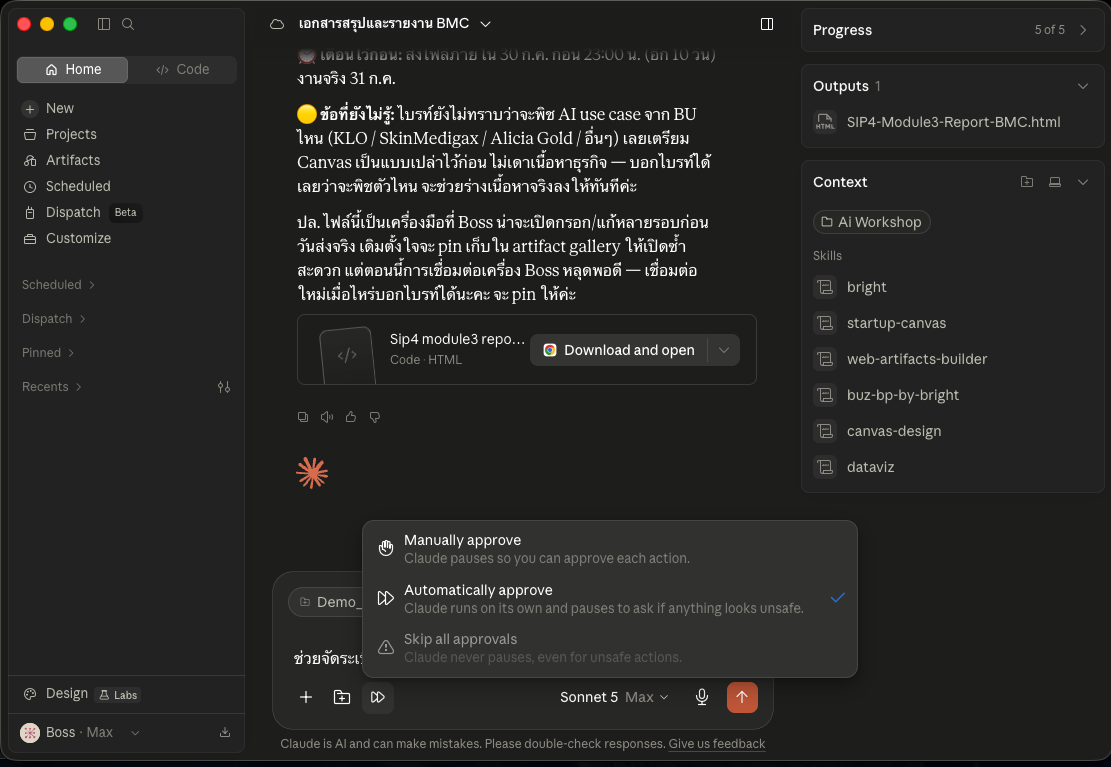This screenshot has height=767, width=1111.
Task: Click Give us feedback link
Action: pyautogui.click(x=716, y=744)
